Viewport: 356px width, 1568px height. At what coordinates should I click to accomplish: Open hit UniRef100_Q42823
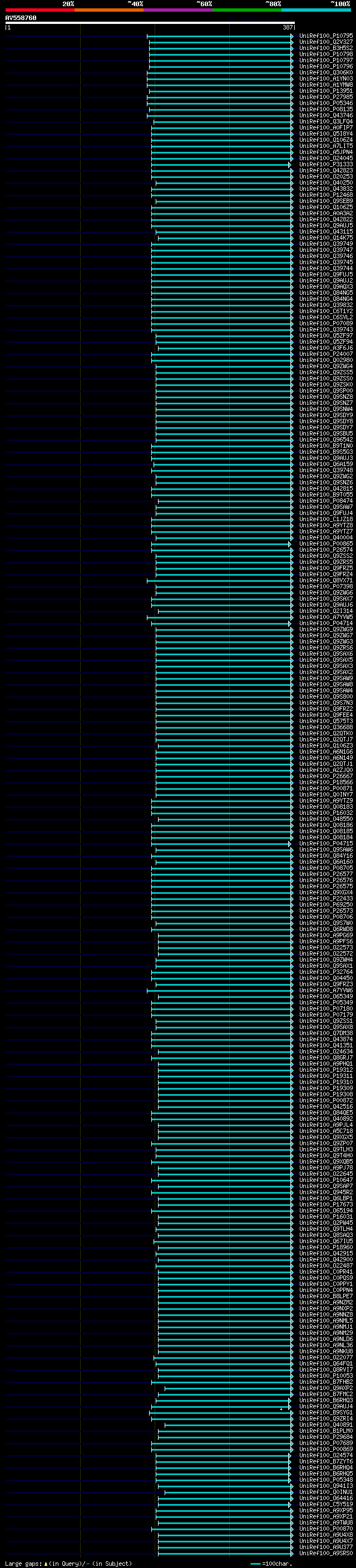click(326, 170)
